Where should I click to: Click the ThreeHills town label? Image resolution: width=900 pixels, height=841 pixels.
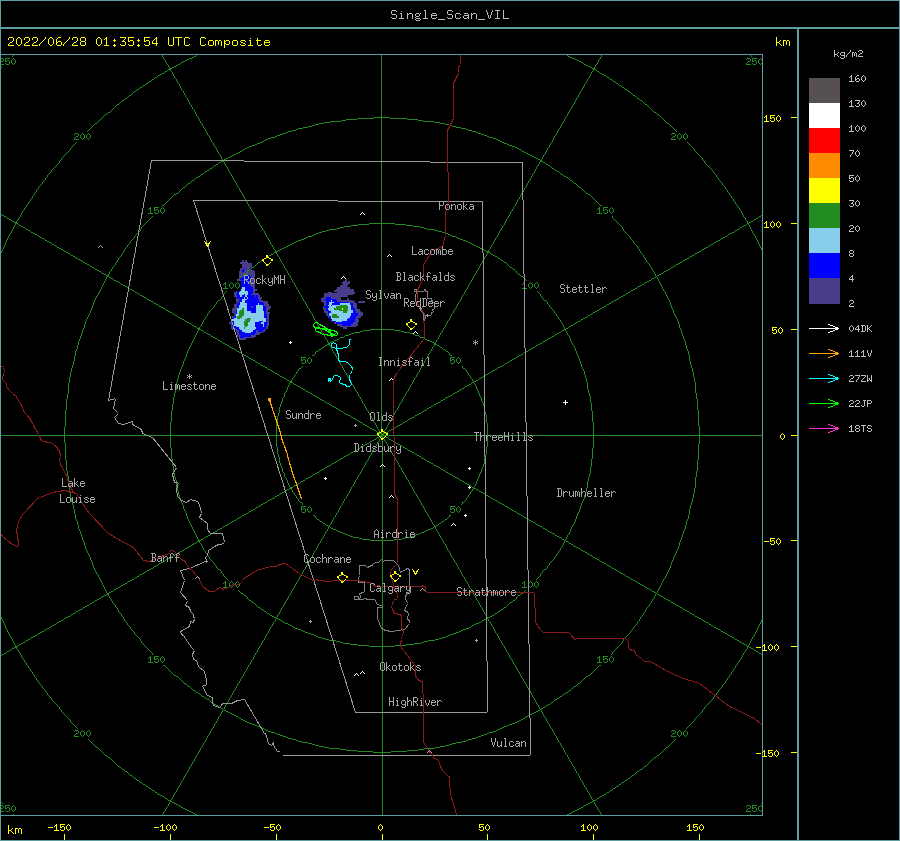pos(503,437)
